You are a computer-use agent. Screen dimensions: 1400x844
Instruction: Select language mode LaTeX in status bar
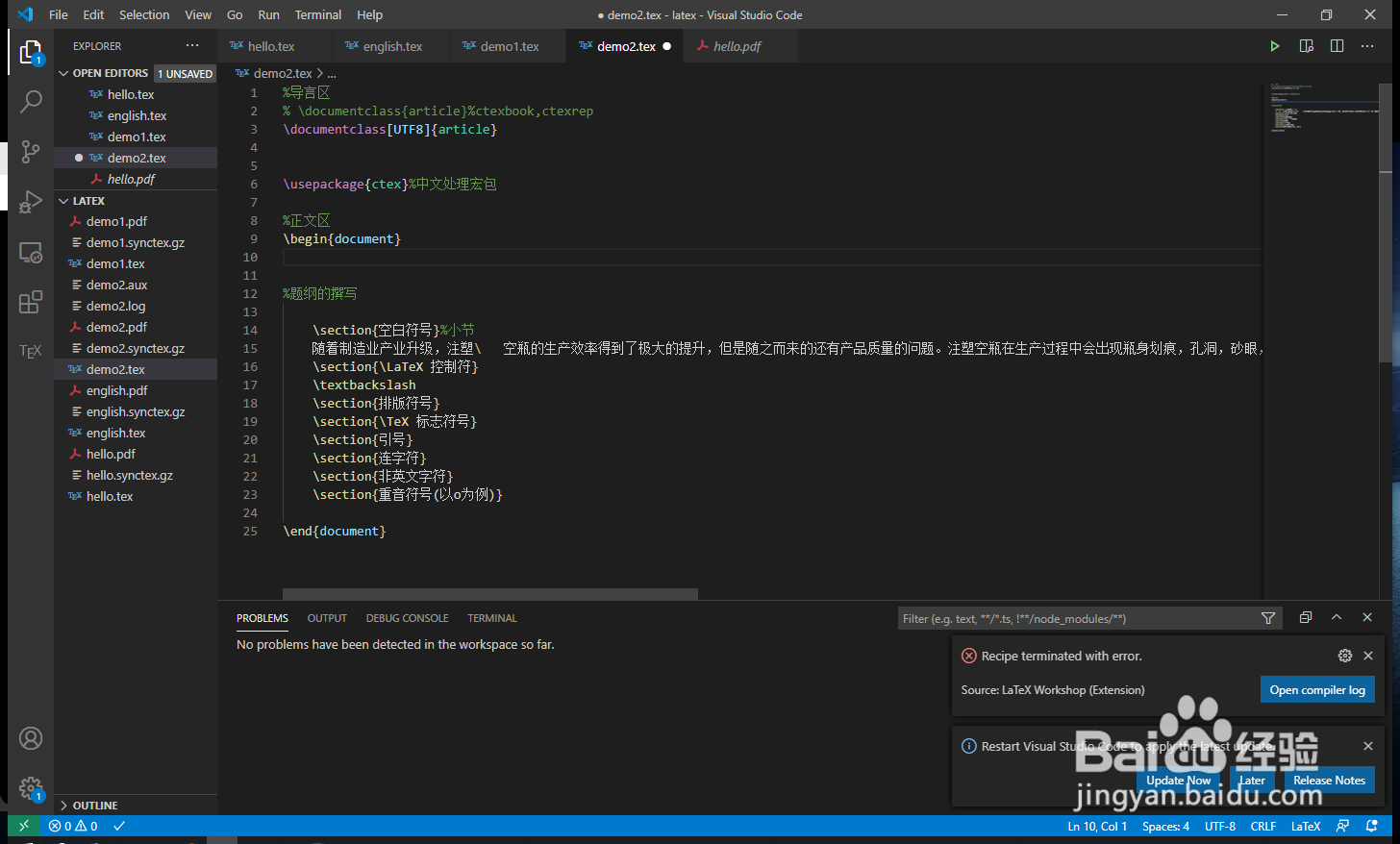coord(1306,826)
